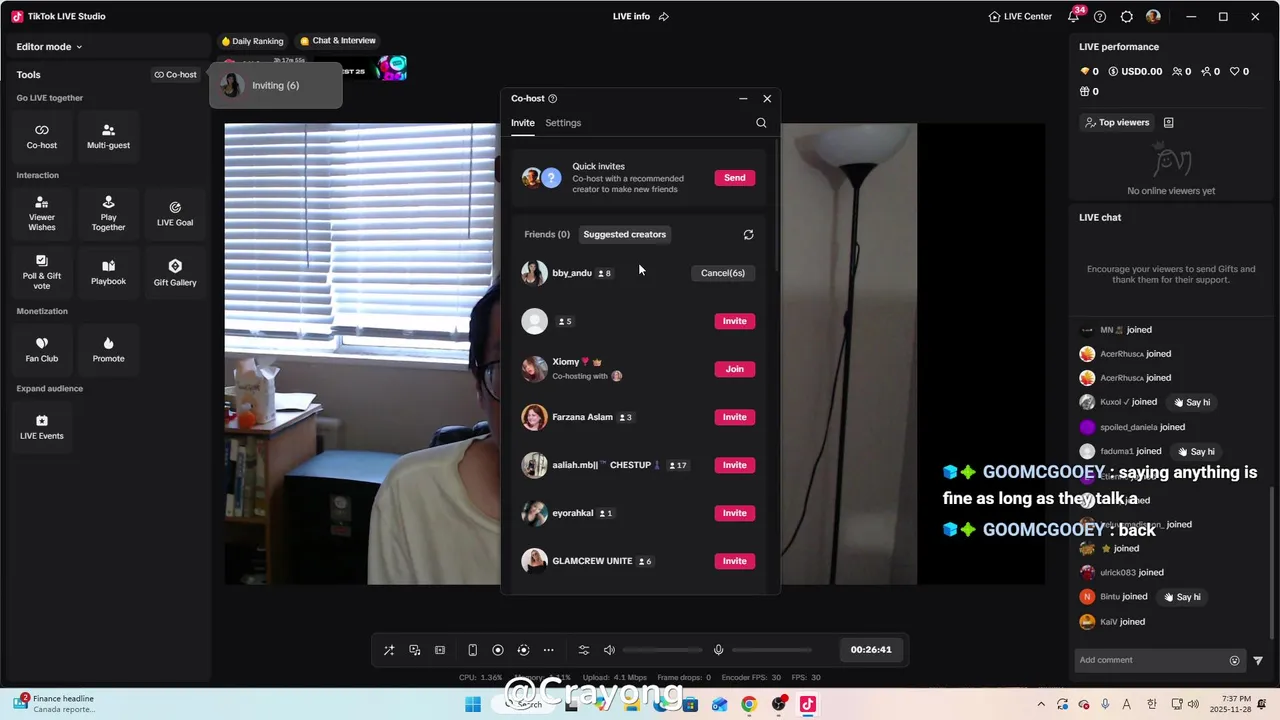Open the Co-host tool in Tools panel
This screenshot has width=1280, height=720.
tap(42, 136)
